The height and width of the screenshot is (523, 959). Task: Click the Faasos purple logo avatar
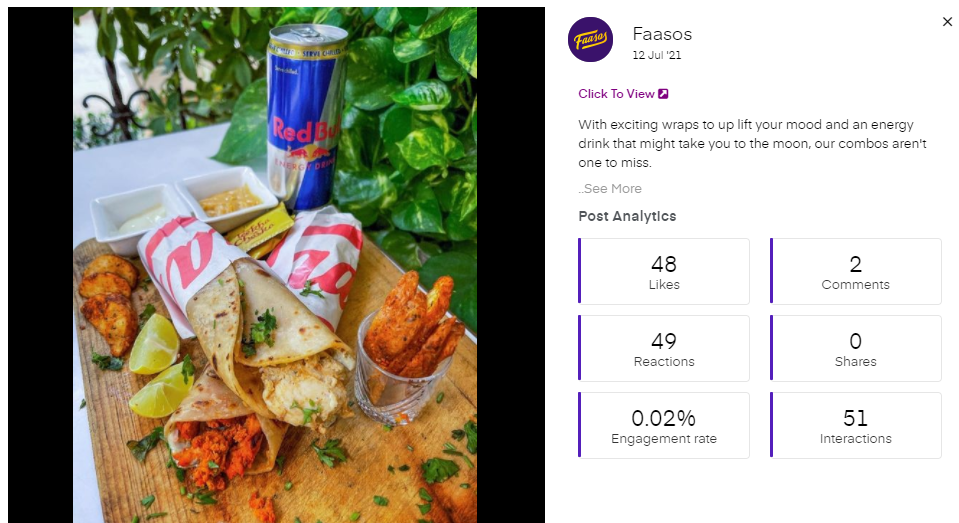tap(590, 40)
